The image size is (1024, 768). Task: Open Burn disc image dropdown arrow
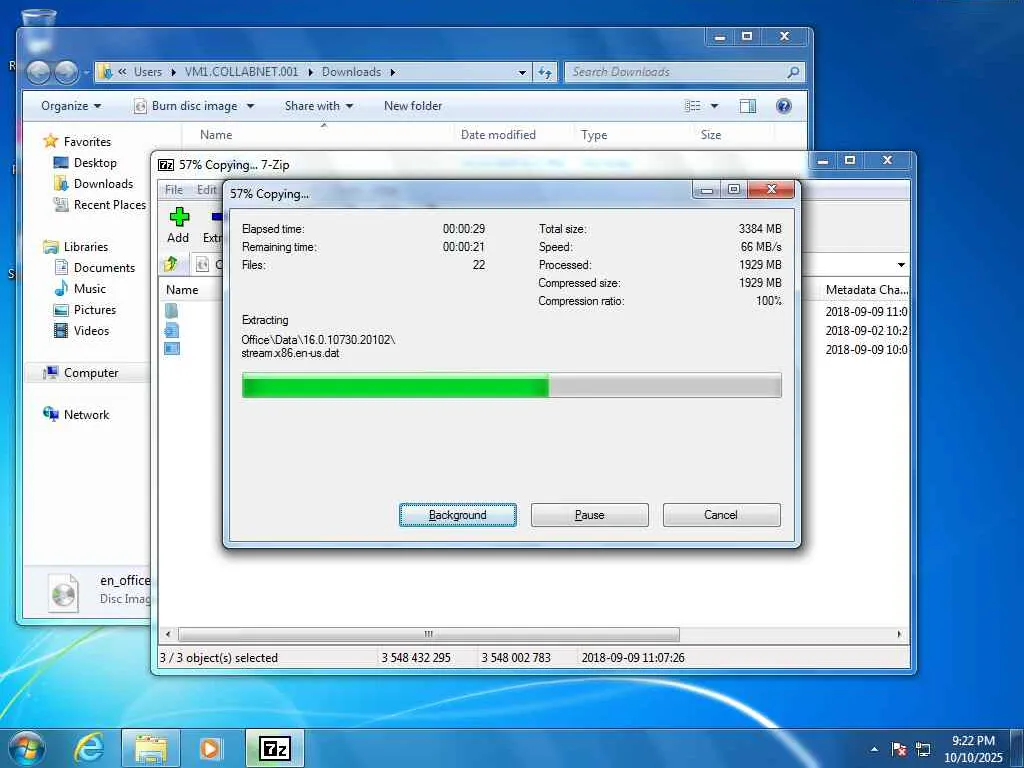point(250,106)
